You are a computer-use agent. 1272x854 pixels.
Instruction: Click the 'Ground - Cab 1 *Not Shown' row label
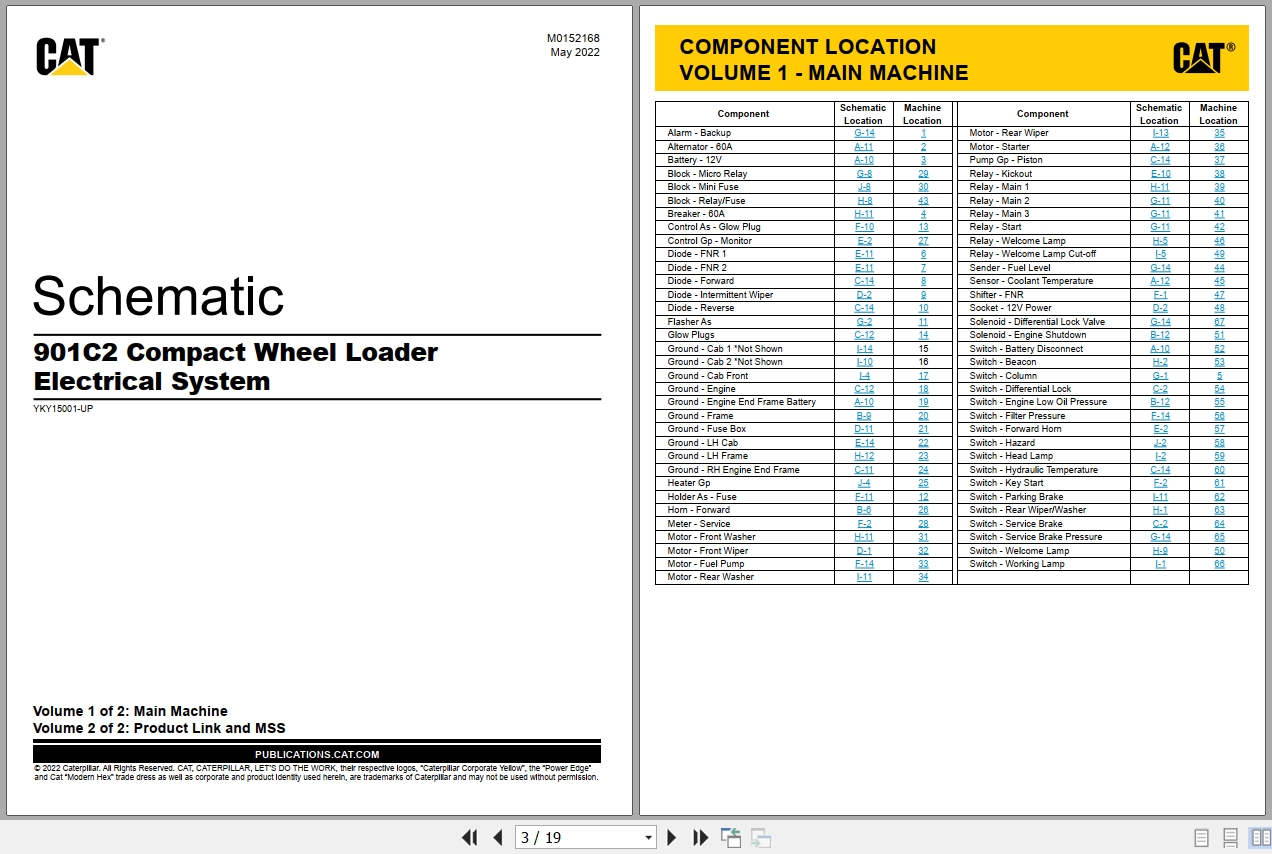[725, 349]
